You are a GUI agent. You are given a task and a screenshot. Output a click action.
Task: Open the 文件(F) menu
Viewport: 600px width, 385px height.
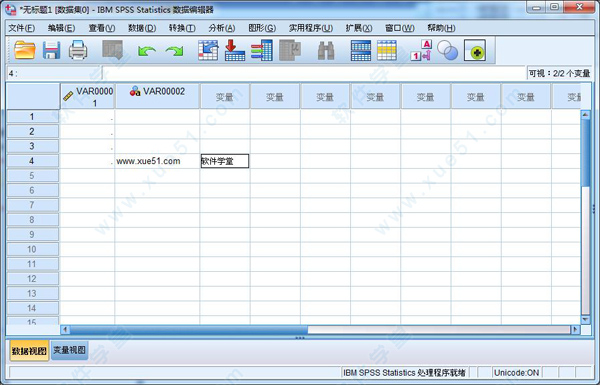21,28
